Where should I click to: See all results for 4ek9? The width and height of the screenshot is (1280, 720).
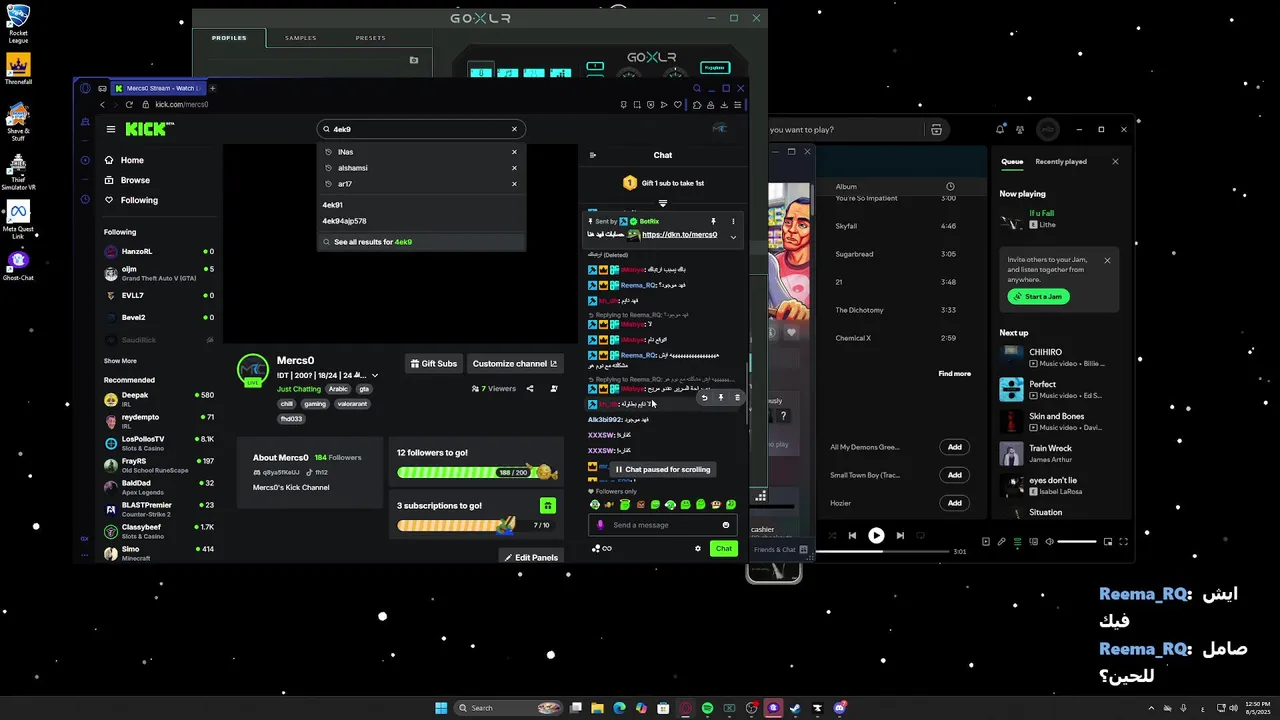pyautogui.click(x=421, y=242)
